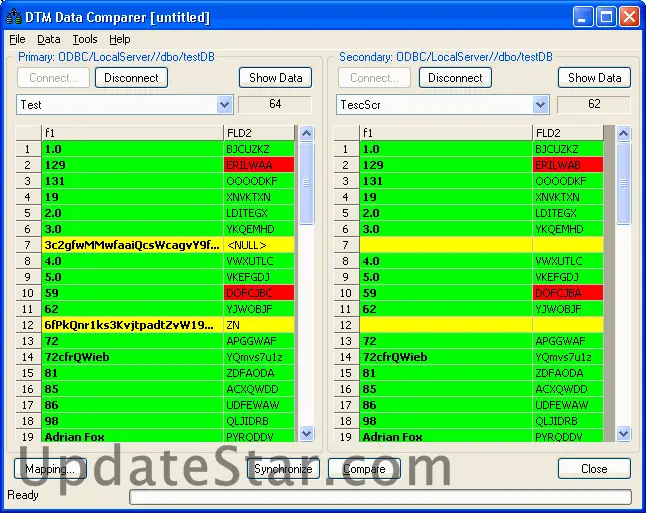Image resolution: width=646 pixels, height=513 pixels.
Task: Select cell QLJIDRB in Primary grid
Action: coord(259,421)
